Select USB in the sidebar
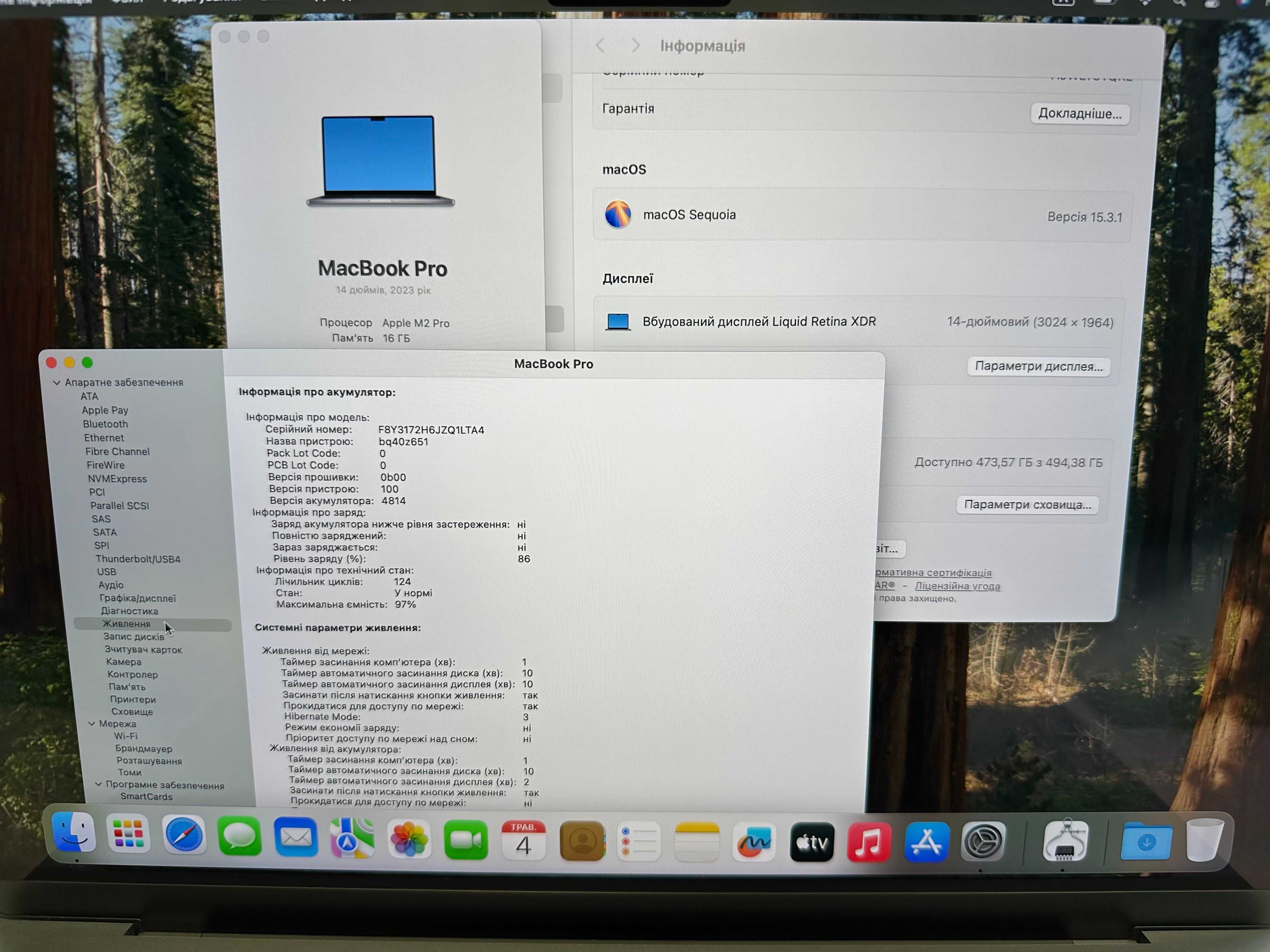 [x=107, y=571]
